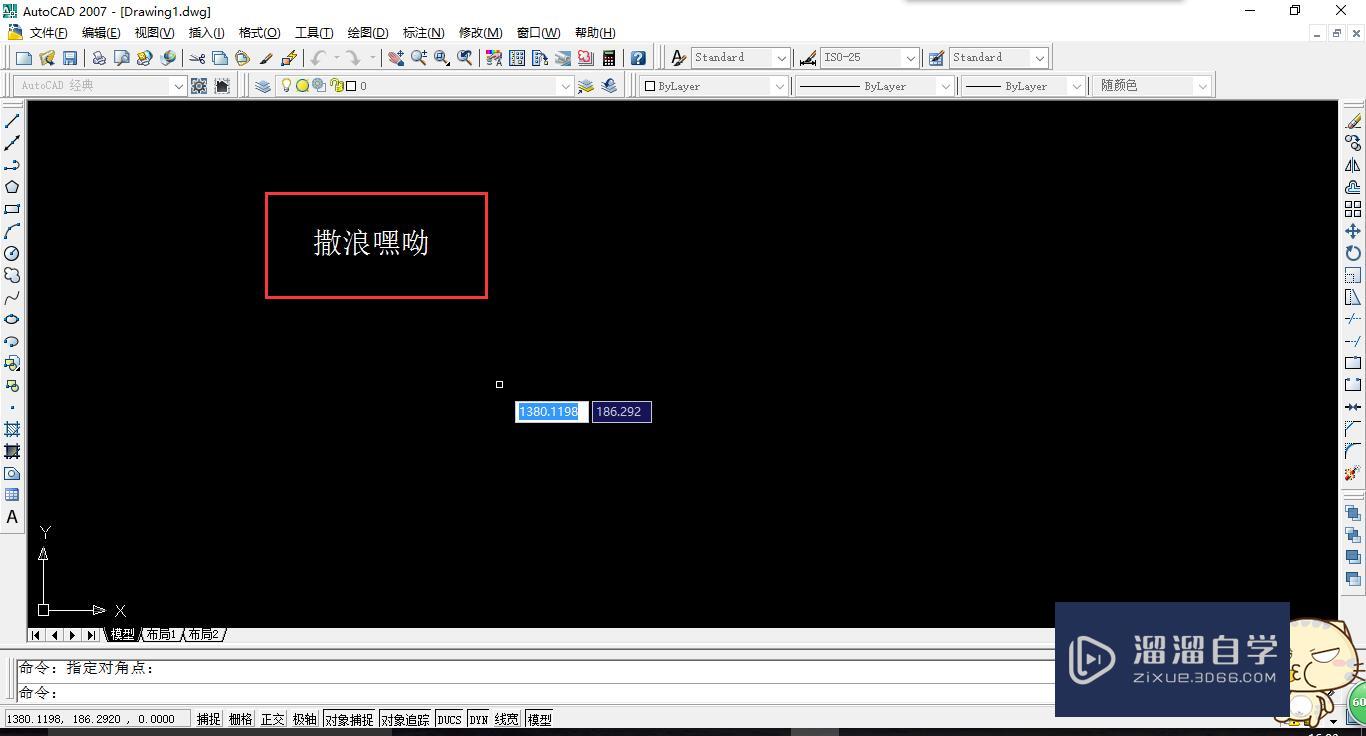The width and height of the screenshot is (1366, 736).
Task: Open the Layer Properties Manager icon
Action: point(263,86)
